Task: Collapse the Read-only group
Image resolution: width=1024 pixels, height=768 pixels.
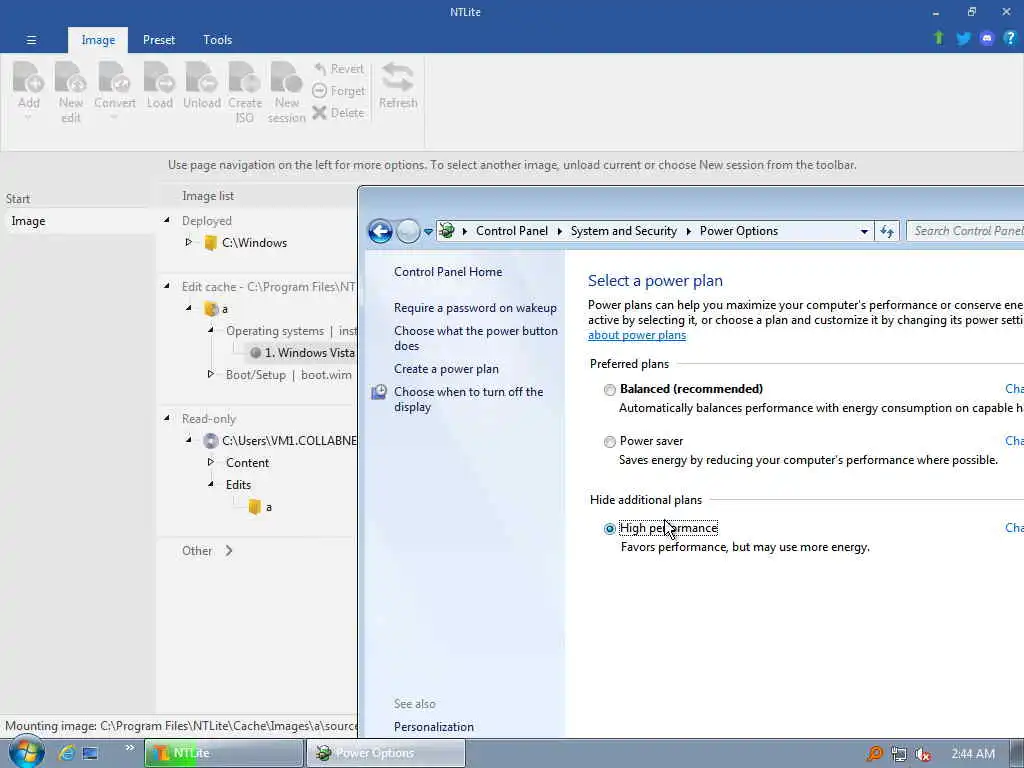Action: click(x=167, y=418)
